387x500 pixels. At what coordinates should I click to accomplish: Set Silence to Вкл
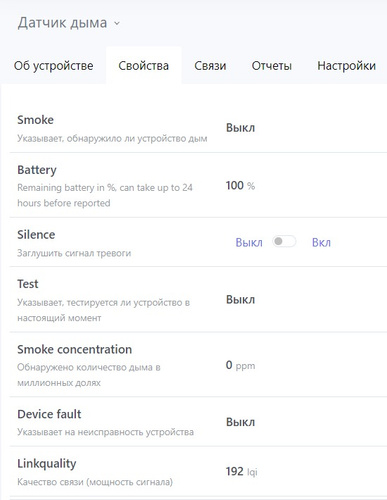click(321, 242)
